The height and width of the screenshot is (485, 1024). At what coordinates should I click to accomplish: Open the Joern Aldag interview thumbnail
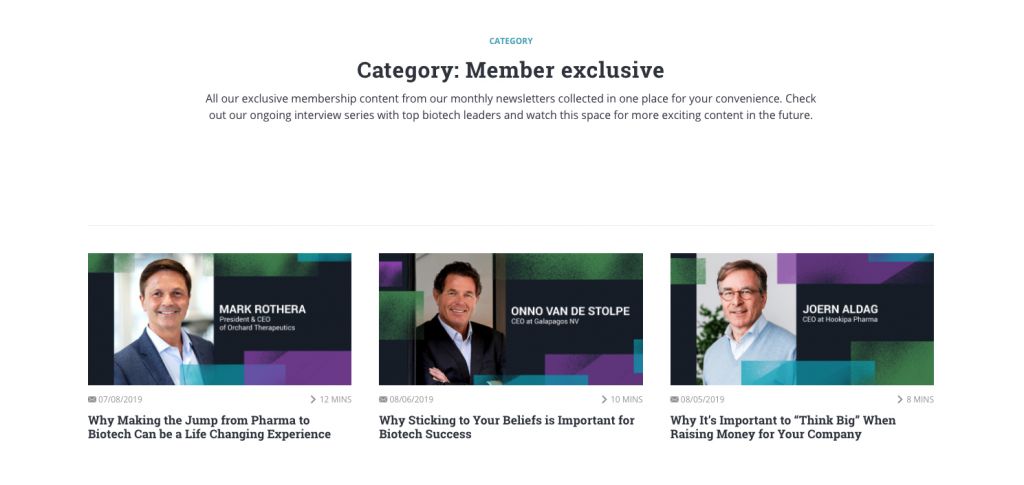click(x=802, y=319)
